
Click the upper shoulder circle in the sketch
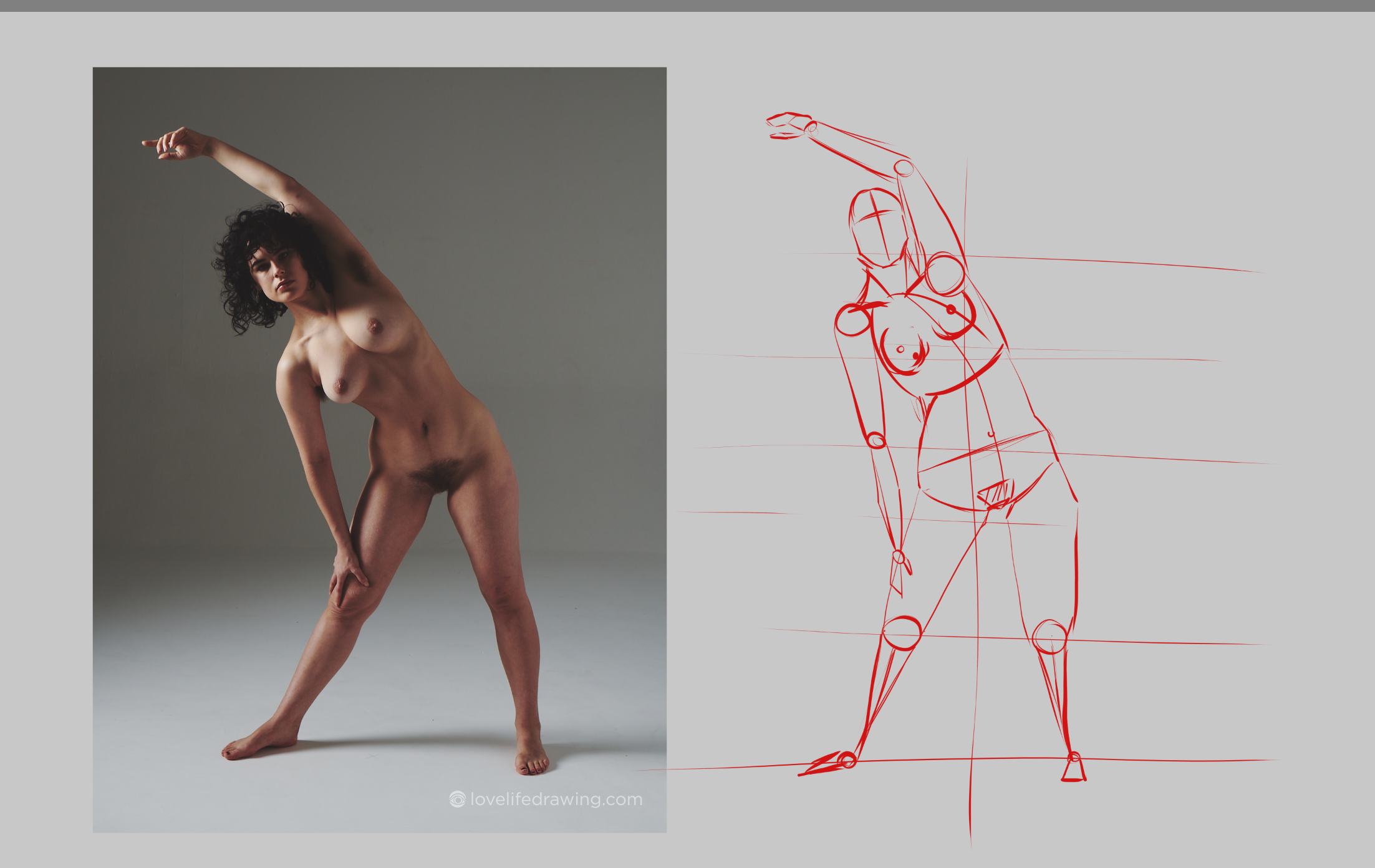pos(945,274)
